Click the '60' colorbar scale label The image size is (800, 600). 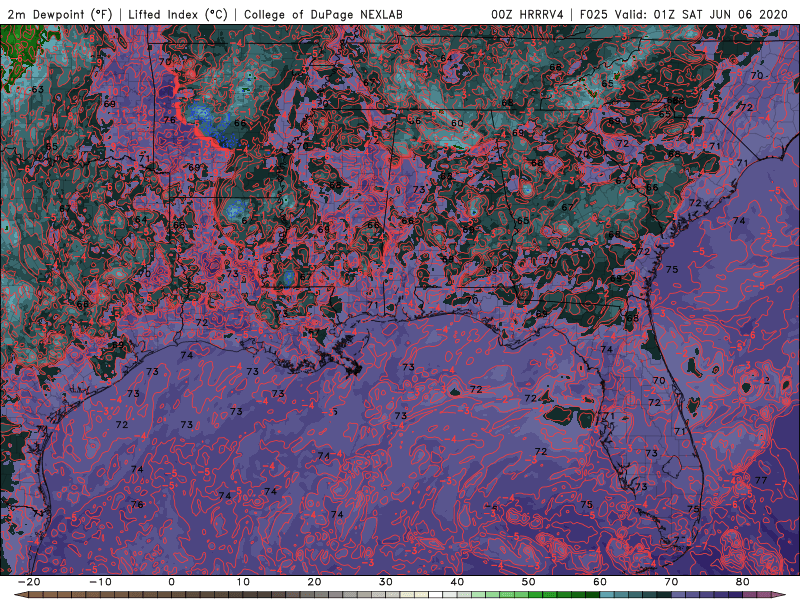(x=600, y=582)
